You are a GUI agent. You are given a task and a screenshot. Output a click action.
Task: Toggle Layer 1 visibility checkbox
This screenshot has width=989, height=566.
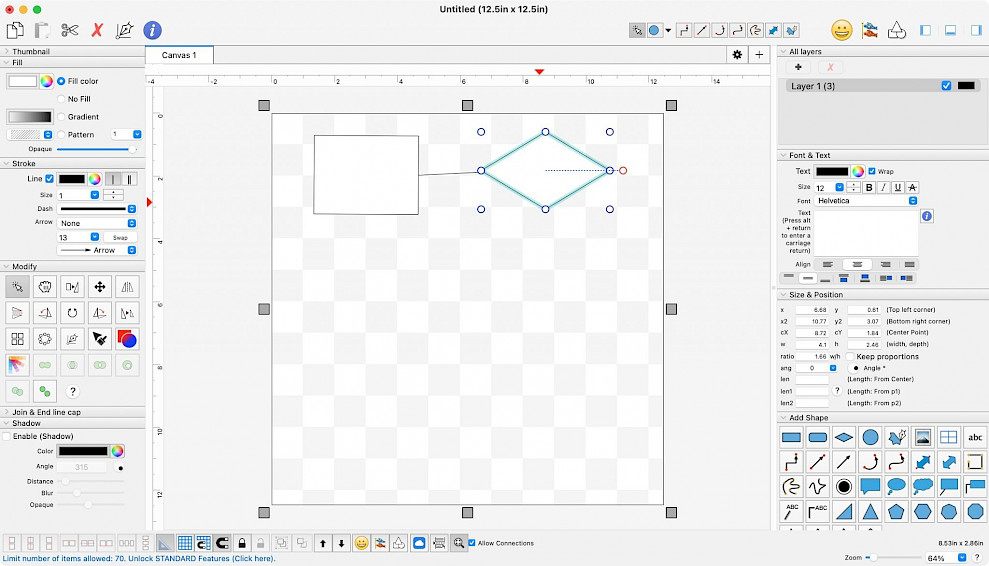pyautogui.click(x=946, y=86)
